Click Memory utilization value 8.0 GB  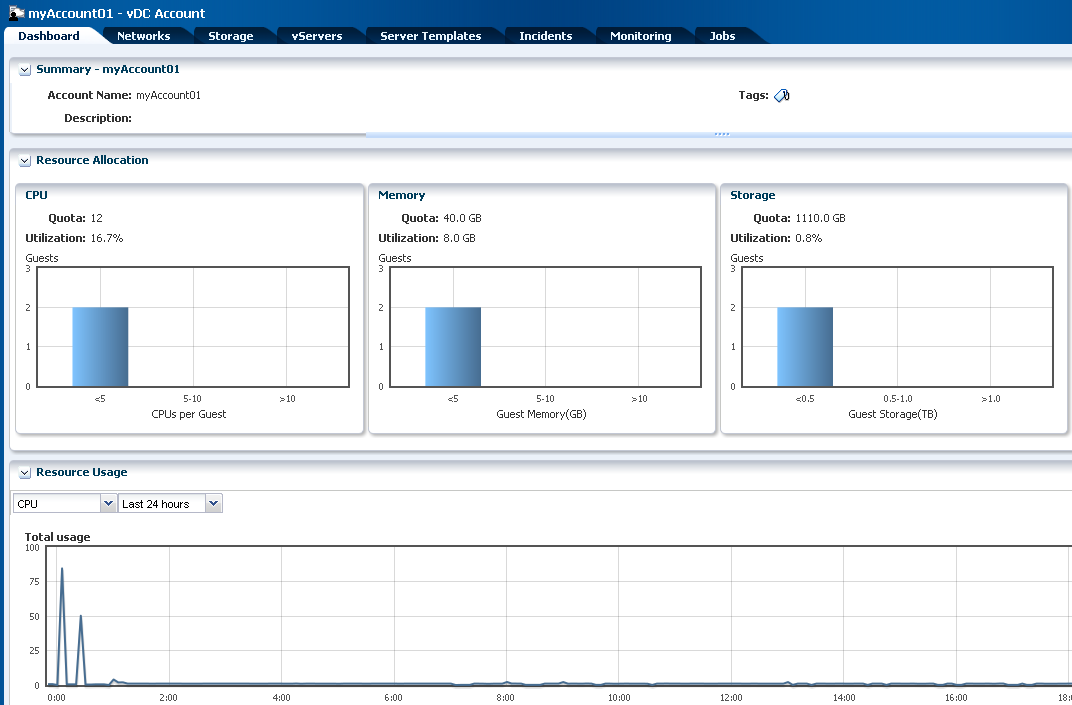[459, 238]
